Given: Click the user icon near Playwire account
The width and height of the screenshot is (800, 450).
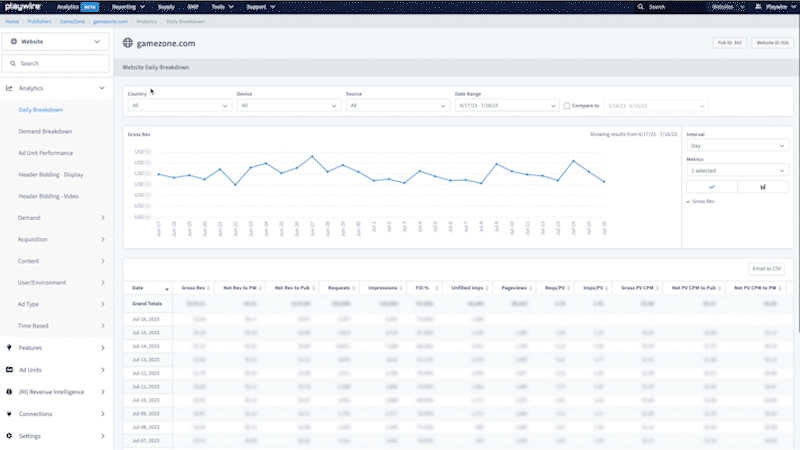Looking at the screenshot, I should click(x=758, y=7).
